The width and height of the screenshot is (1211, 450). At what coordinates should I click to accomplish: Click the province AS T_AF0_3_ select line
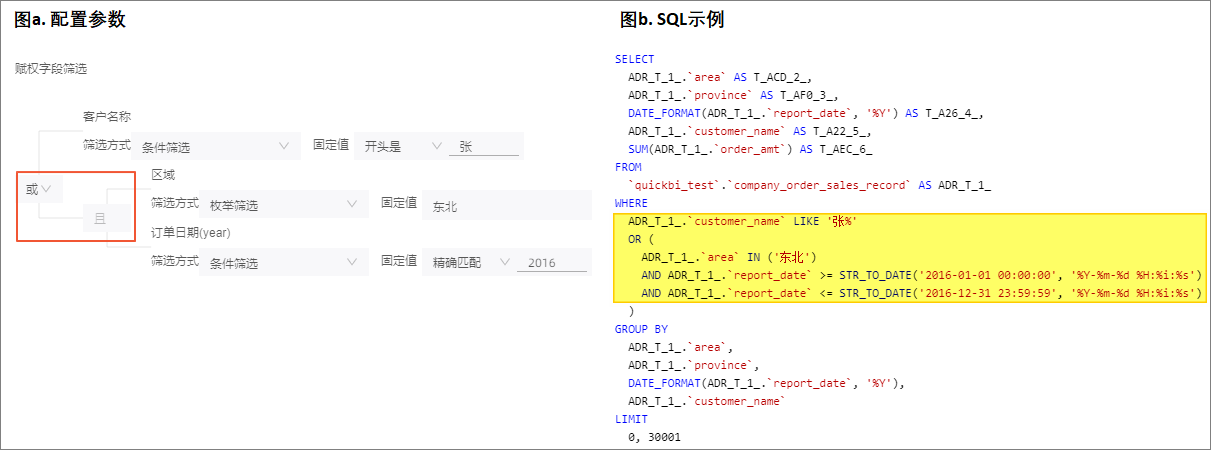click(734, 95)
